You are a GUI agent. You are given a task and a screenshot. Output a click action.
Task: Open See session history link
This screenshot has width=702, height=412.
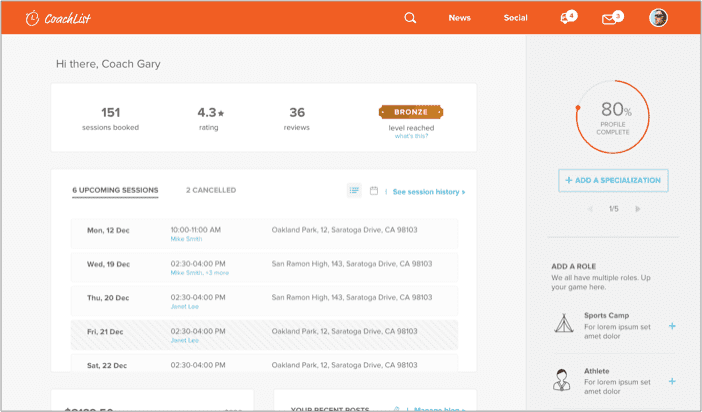pyautogui.click(x=429, y=192)
